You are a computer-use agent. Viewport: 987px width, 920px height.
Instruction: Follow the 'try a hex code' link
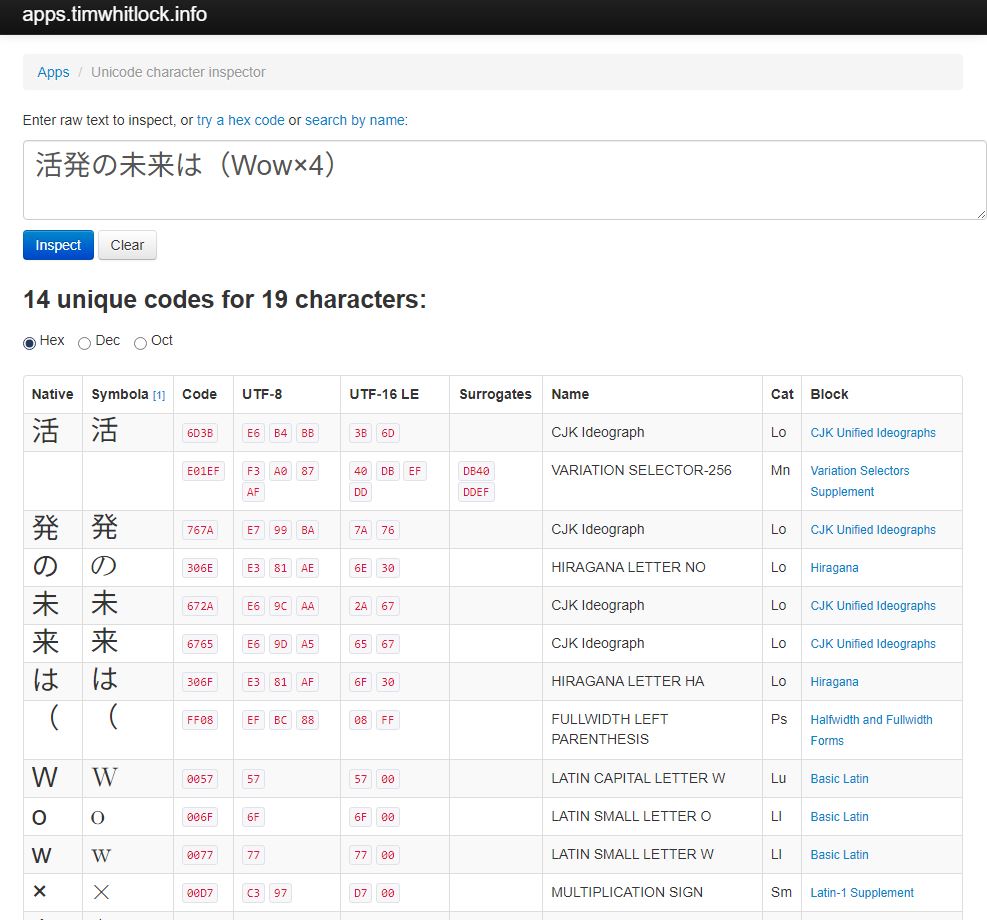pos(240,120)
